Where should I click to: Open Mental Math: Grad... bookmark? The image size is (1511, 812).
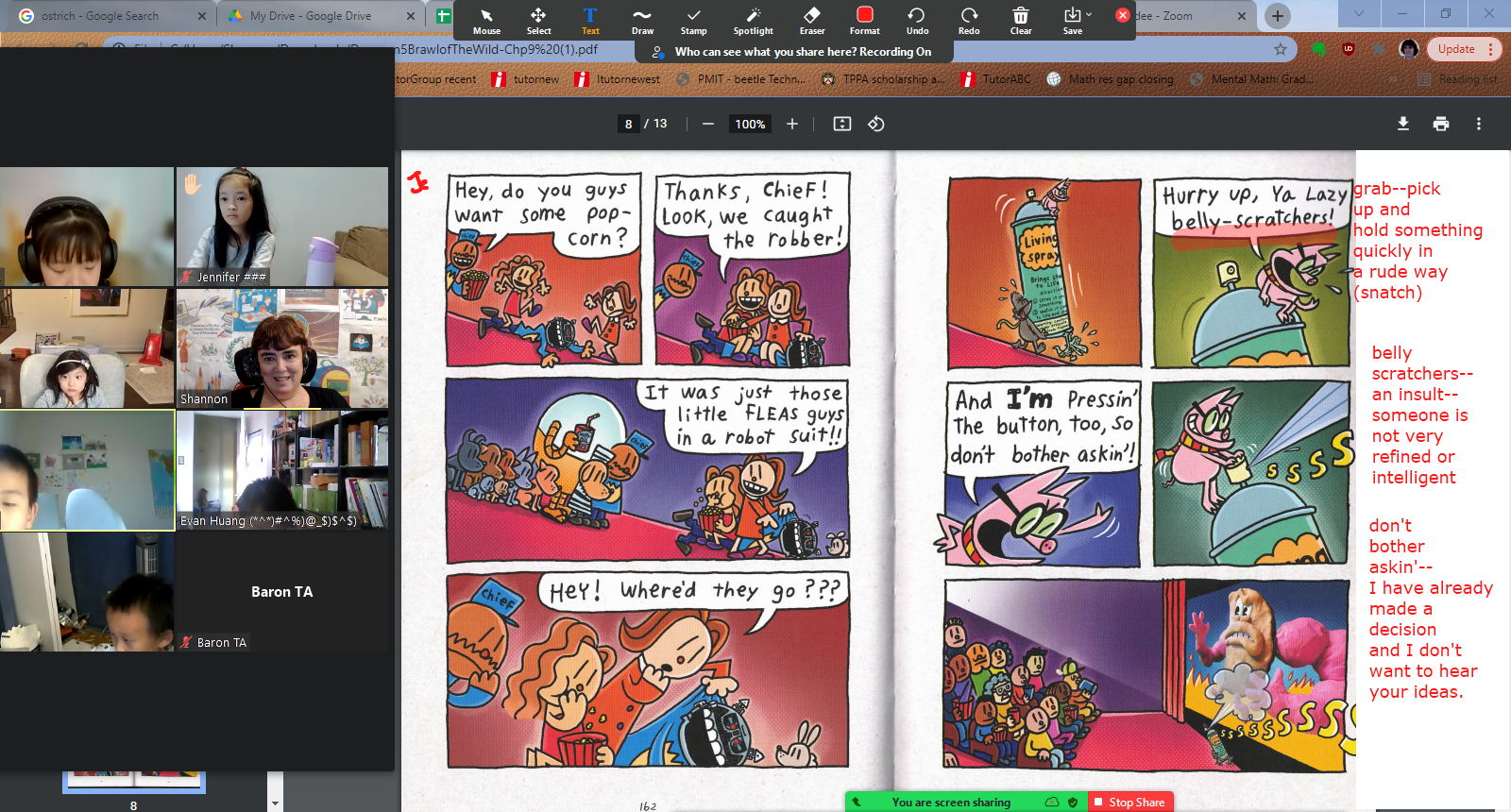(x=1252, y=79)
